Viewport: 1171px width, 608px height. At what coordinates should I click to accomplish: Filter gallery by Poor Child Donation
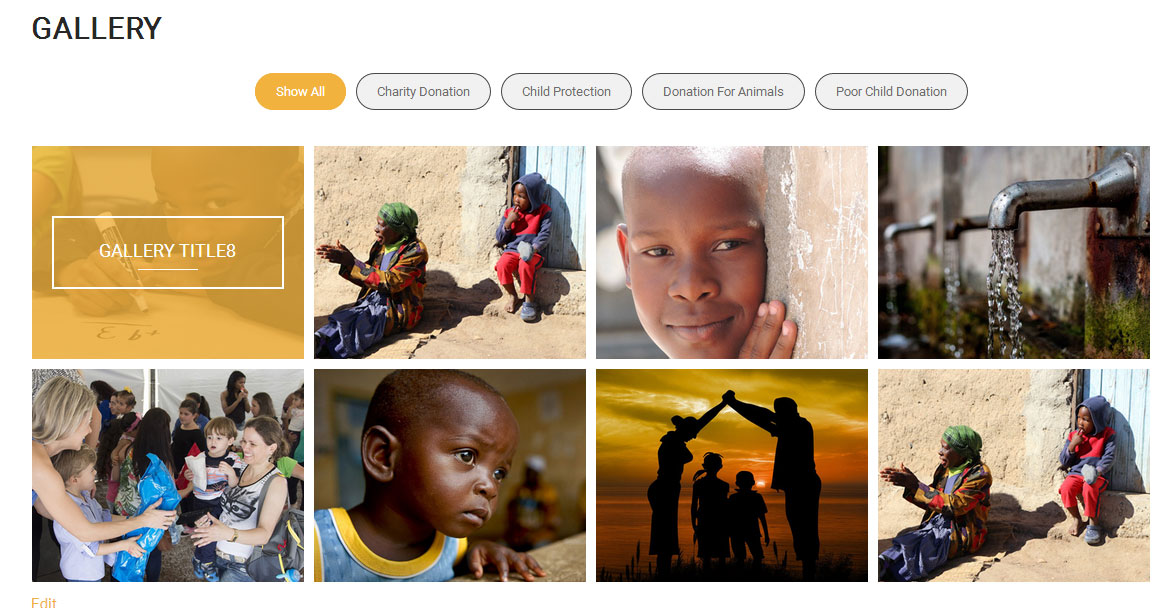tap(891, 91)
